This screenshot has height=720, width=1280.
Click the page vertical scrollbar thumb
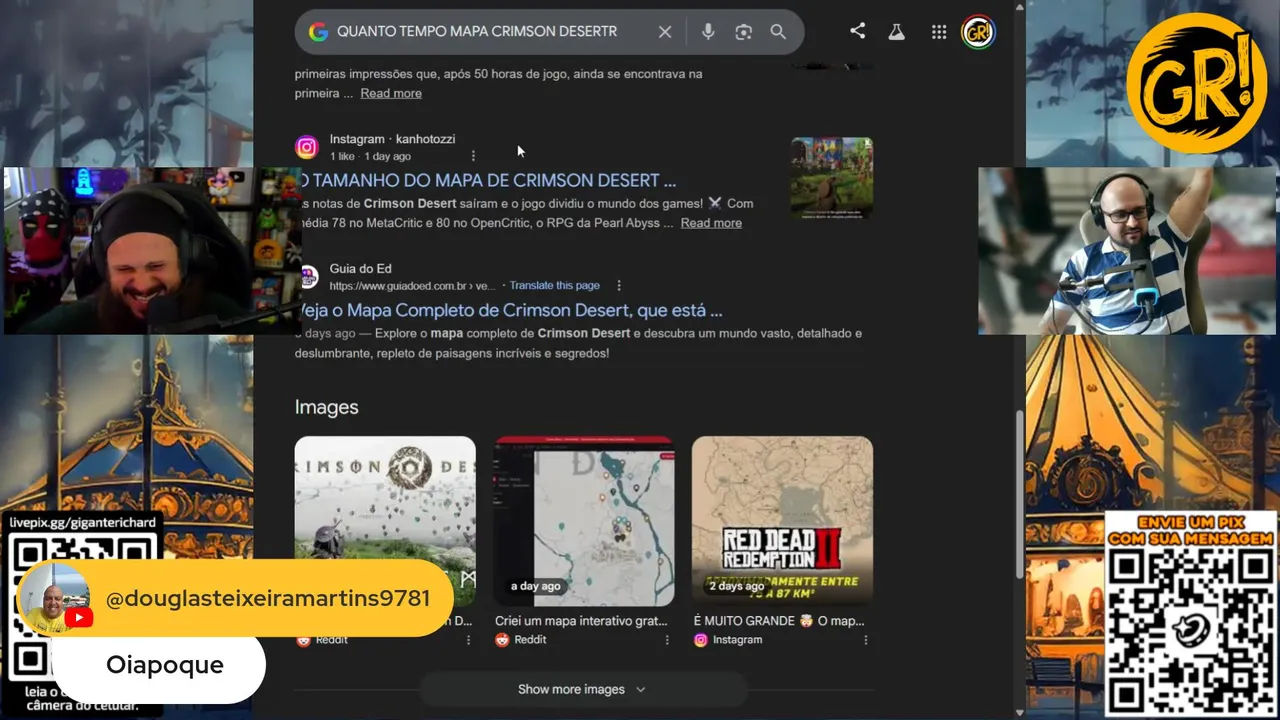[x=1019, y=494]
